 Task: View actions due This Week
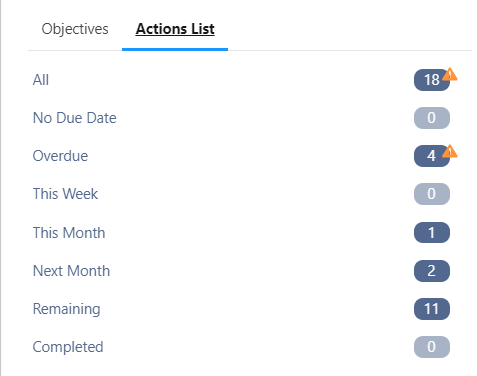65,194
